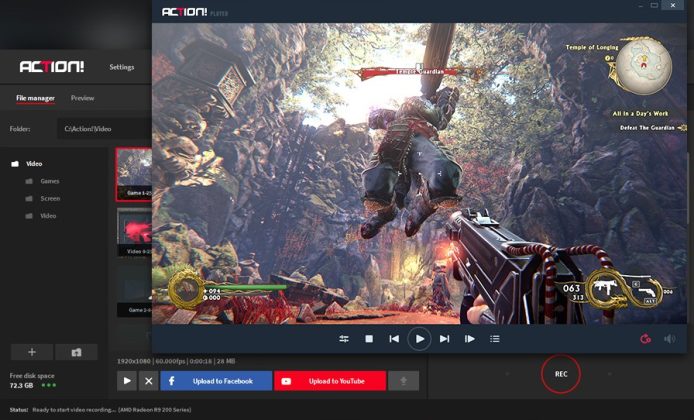The image size is (694, 420).
Task: Close the Action! player window
Action: pyautogui.click(x=673, y=5)
